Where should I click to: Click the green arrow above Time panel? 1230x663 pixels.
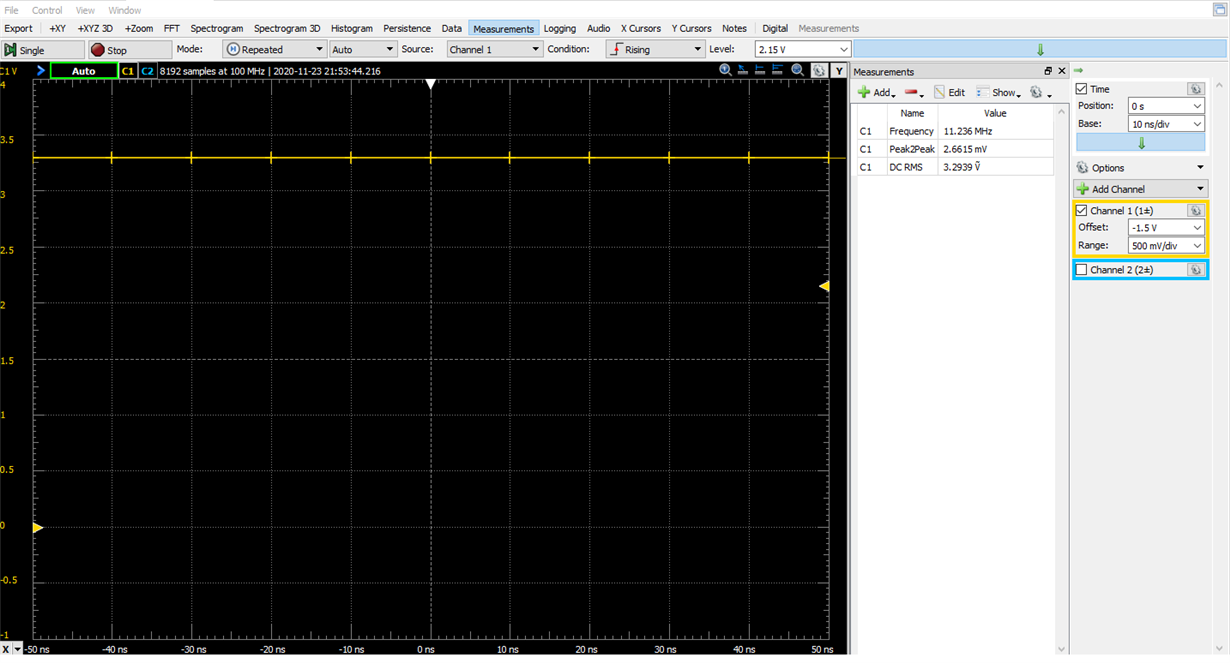1079,71
